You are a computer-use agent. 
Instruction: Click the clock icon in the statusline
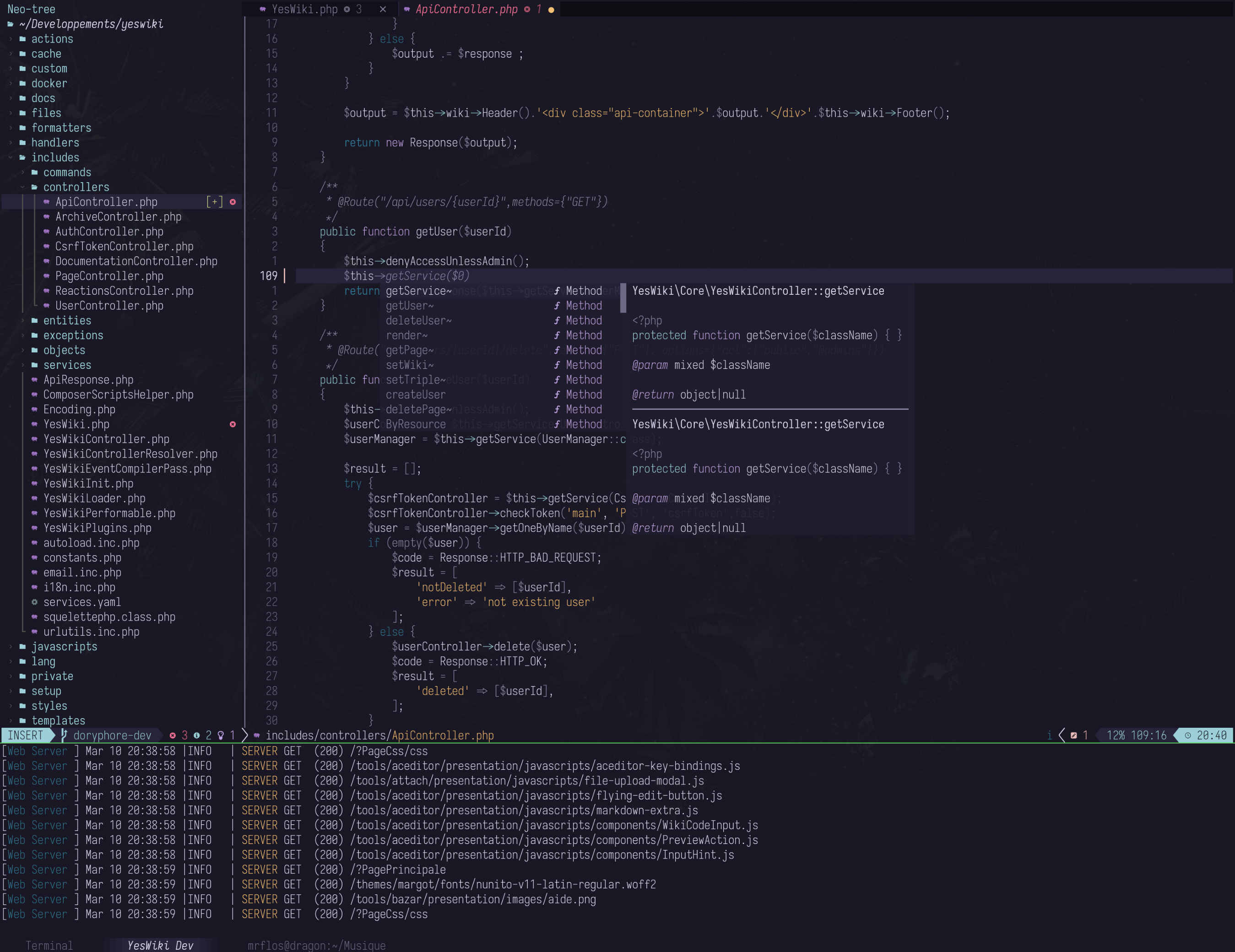point(1187,735)
